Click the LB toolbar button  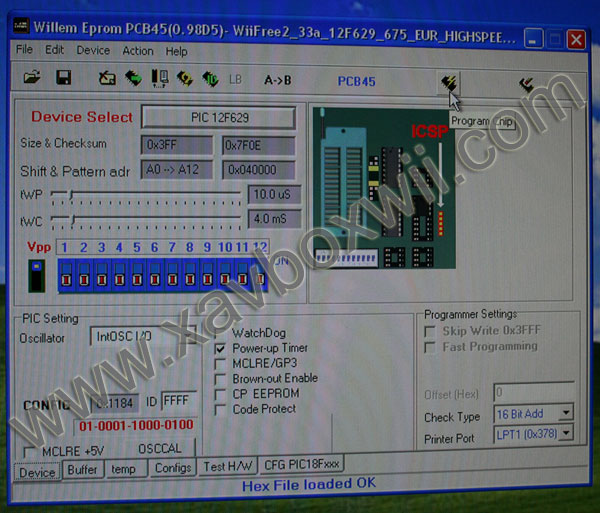tap(235, 79)
